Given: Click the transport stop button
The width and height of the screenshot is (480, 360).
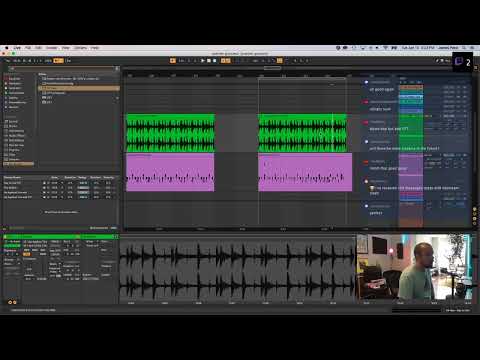Looking at the screenshot, I should click(209, 61).
